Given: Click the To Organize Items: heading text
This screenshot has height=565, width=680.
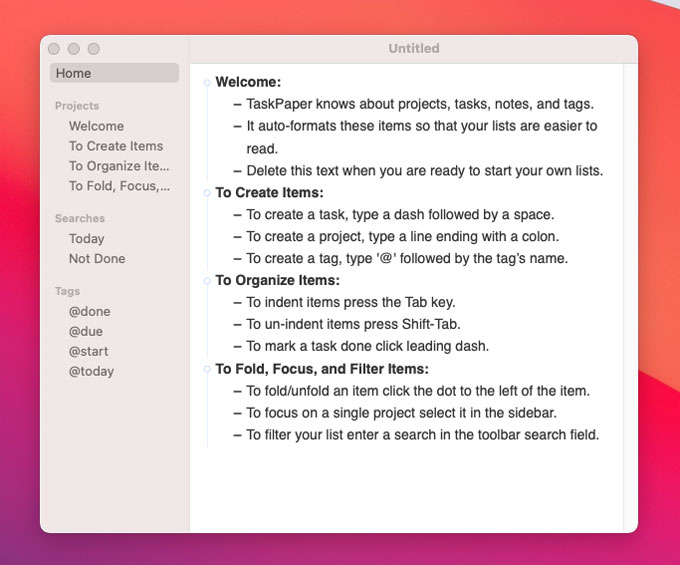Looking at the screenshot, I should tap(278, 281).
